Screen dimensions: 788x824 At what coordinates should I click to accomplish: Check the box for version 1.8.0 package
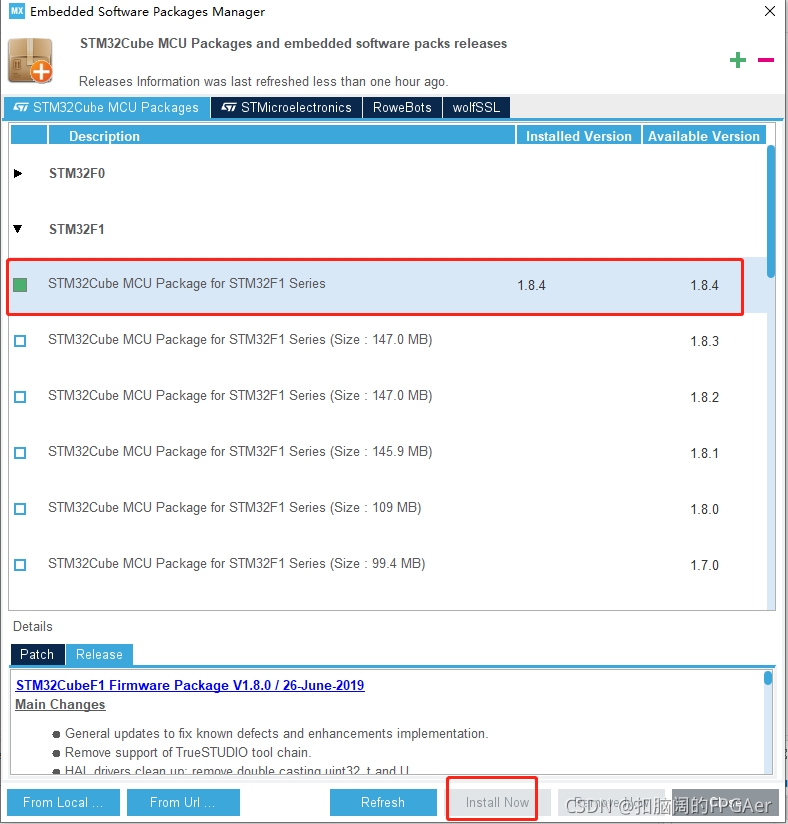click(20, 509)
